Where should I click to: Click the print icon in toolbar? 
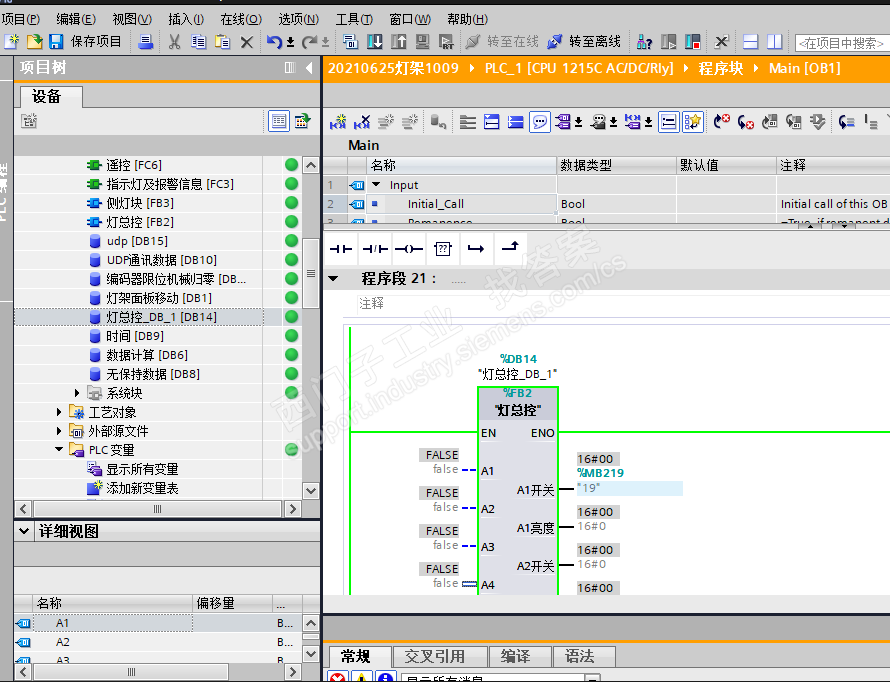(146, 42)
